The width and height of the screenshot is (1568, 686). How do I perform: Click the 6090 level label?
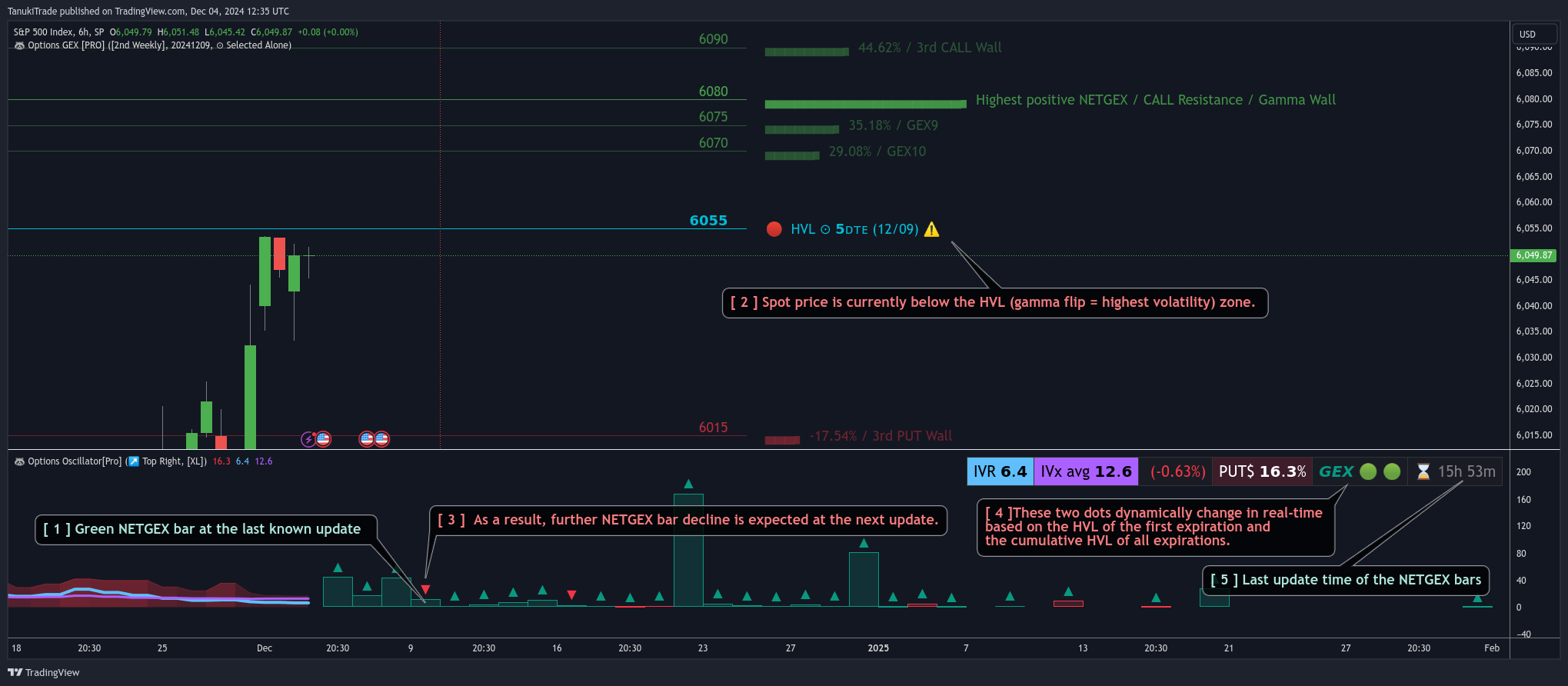click(713, 39)
